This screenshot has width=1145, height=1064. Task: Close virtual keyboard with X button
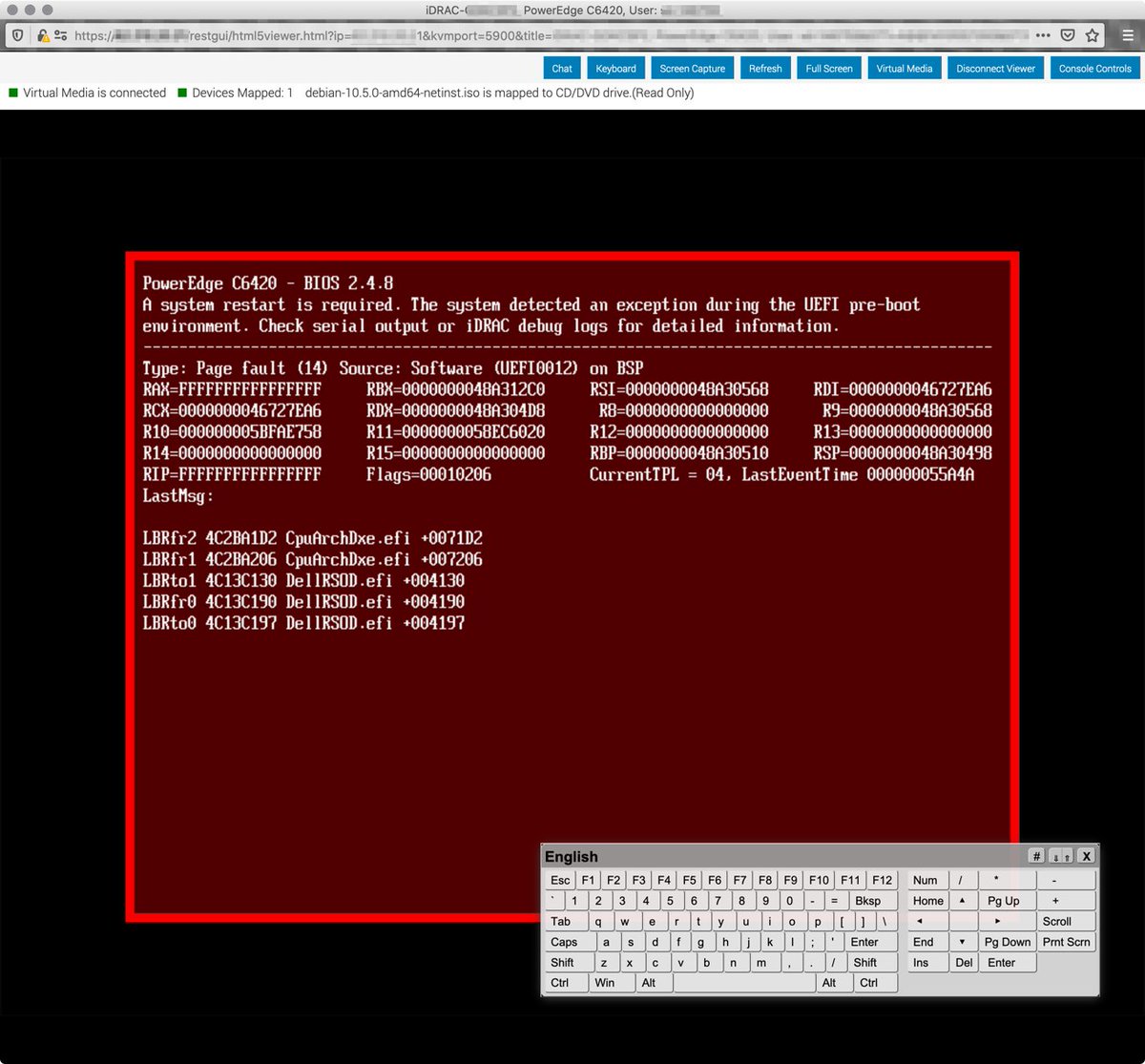click(x=1086, y=856)
